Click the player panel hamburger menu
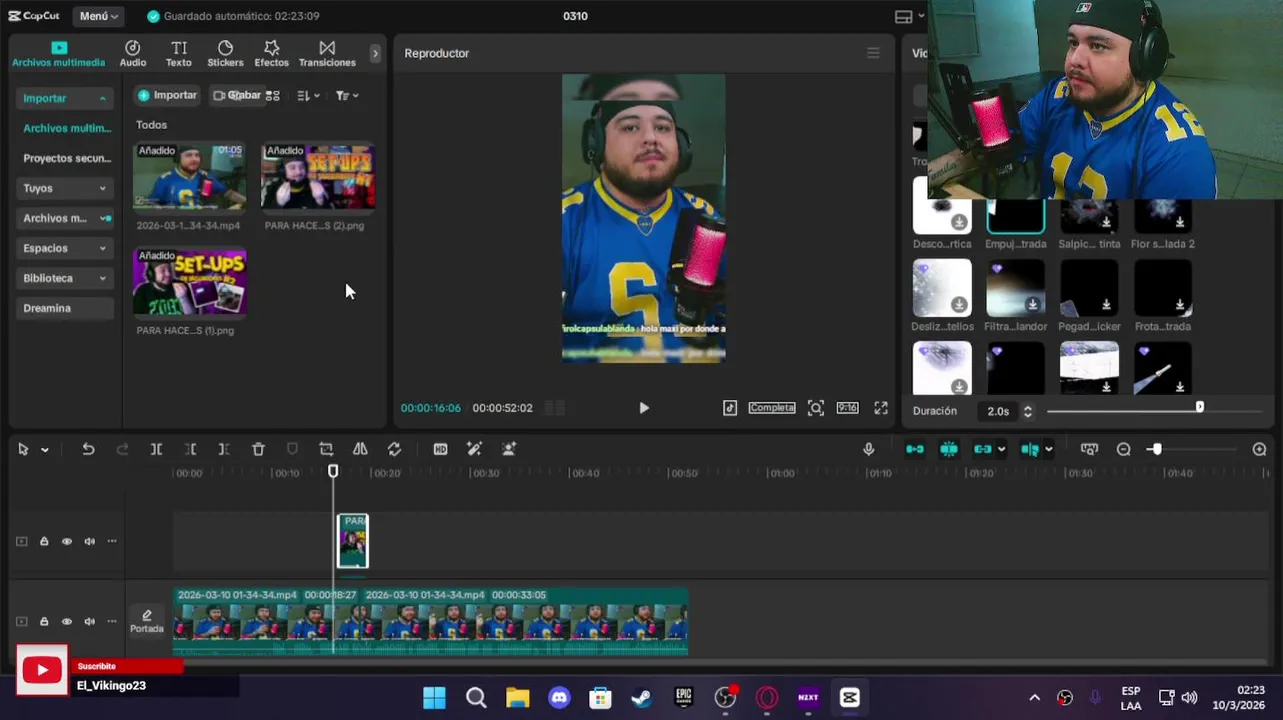1283x720 pixels. point(873,53)
